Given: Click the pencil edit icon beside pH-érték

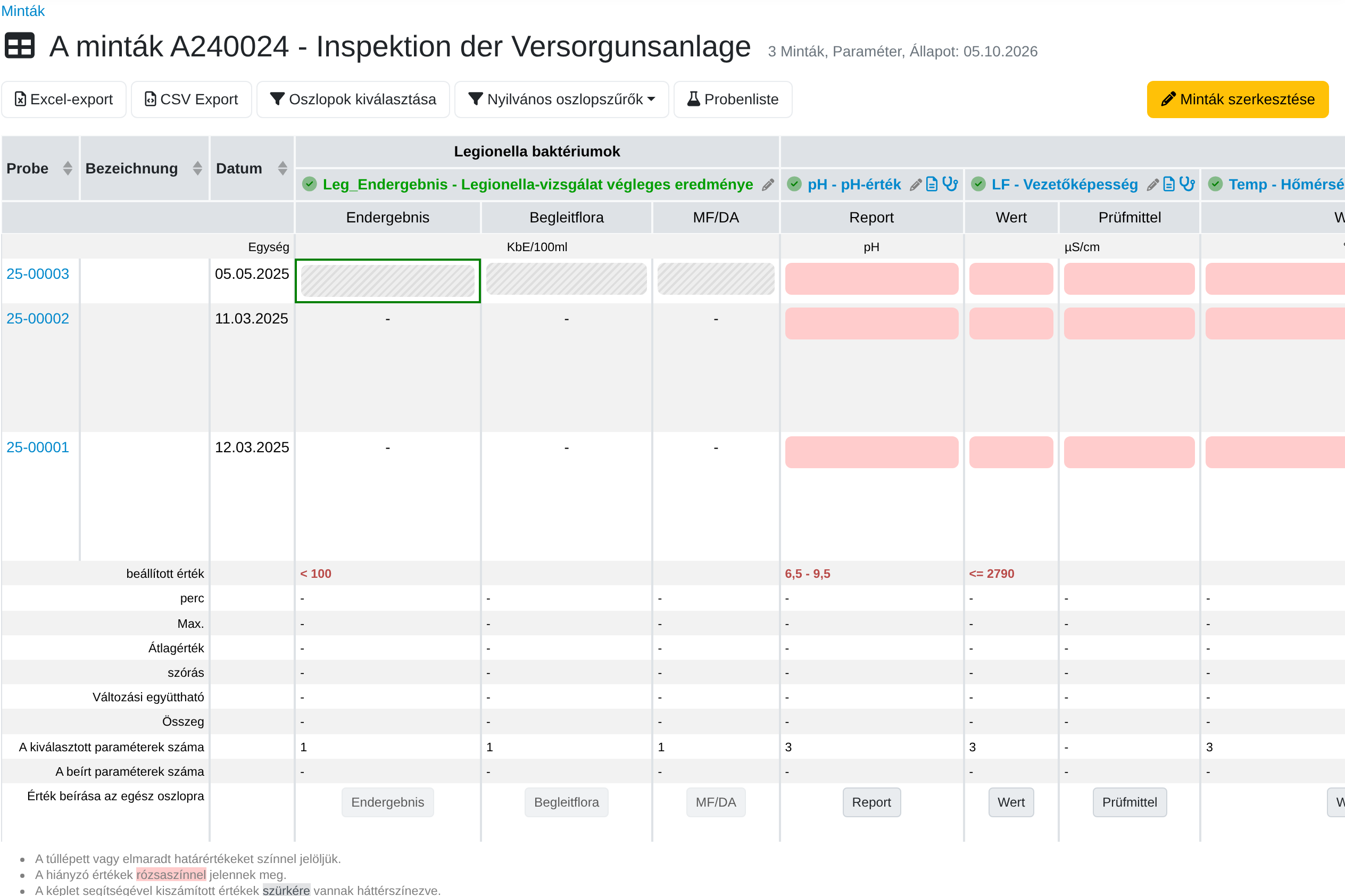Looking at the screenshot, I should pyautogui.click(x=915, y=185).
